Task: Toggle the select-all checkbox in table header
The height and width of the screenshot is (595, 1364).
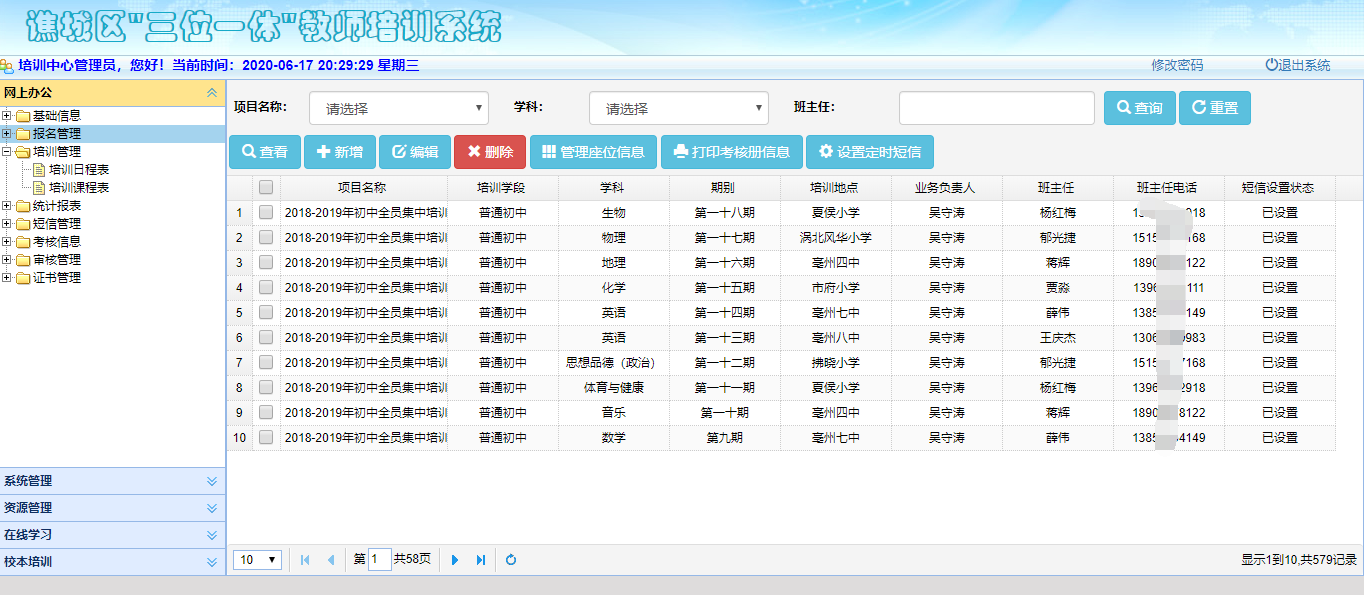Action: point(266,187)
